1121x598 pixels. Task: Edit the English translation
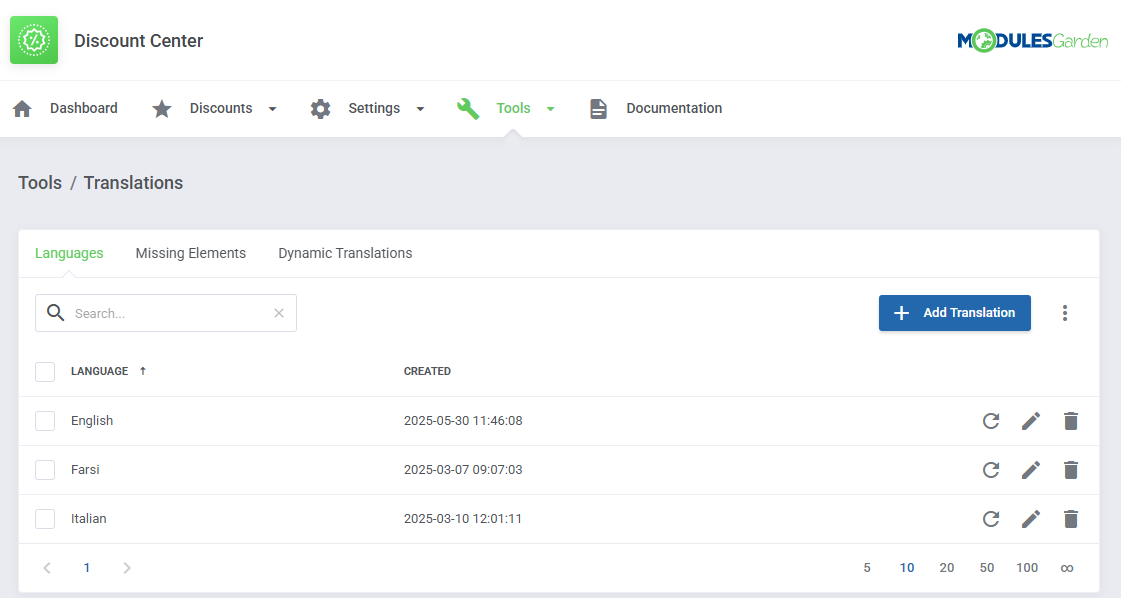(1031, 421)
